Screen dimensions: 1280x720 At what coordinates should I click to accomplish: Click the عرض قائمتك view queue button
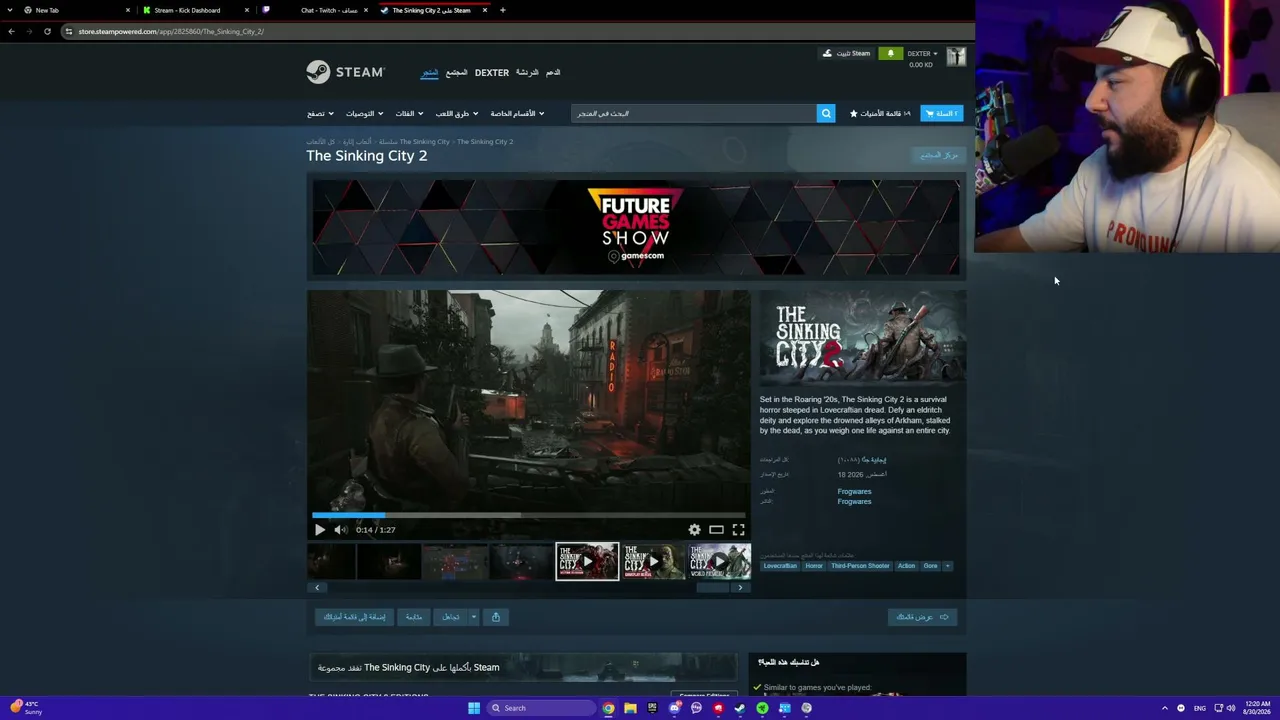click(922, 617)
